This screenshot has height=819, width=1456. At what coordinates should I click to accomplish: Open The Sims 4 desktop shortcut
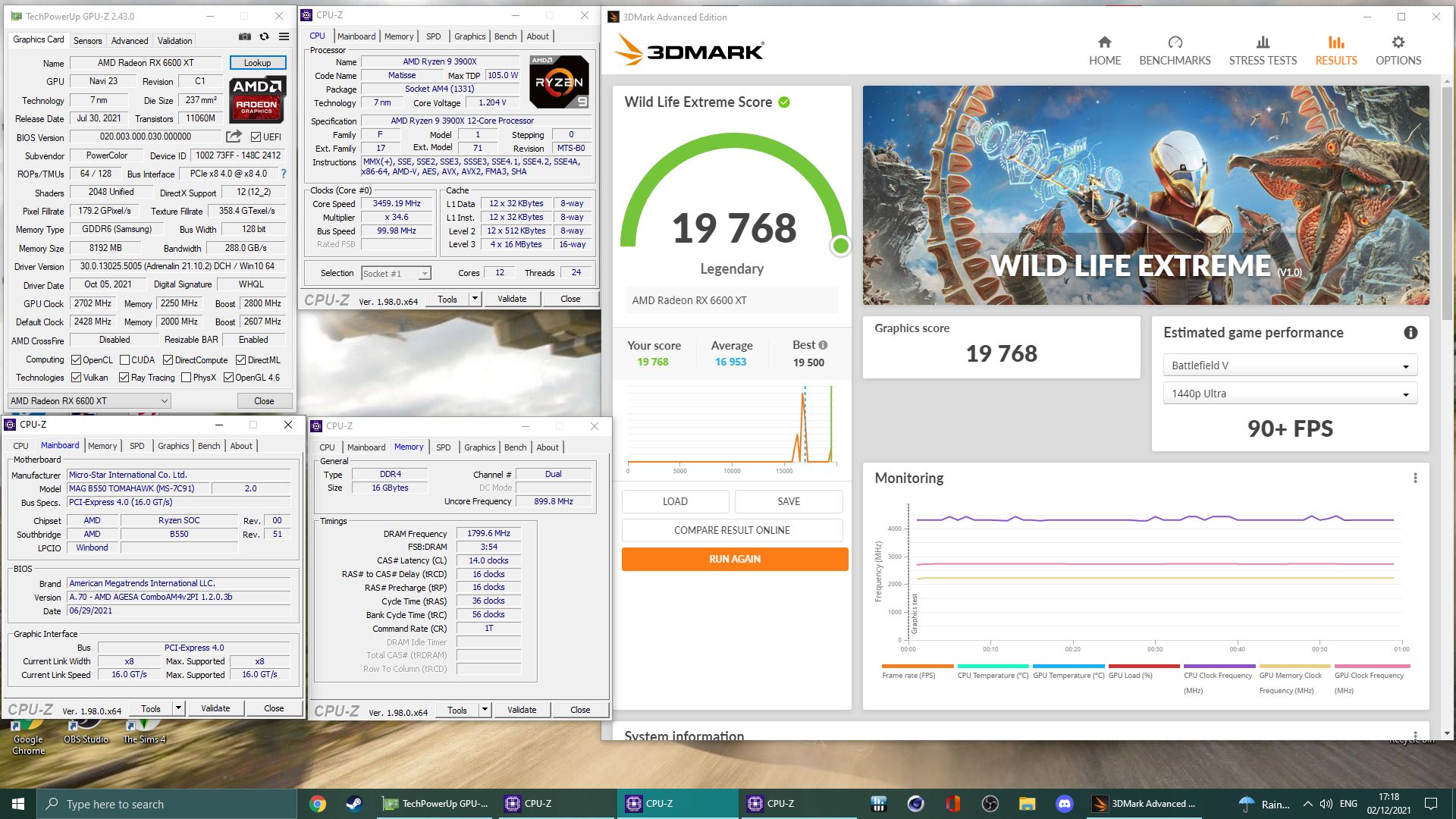(143, 733)
